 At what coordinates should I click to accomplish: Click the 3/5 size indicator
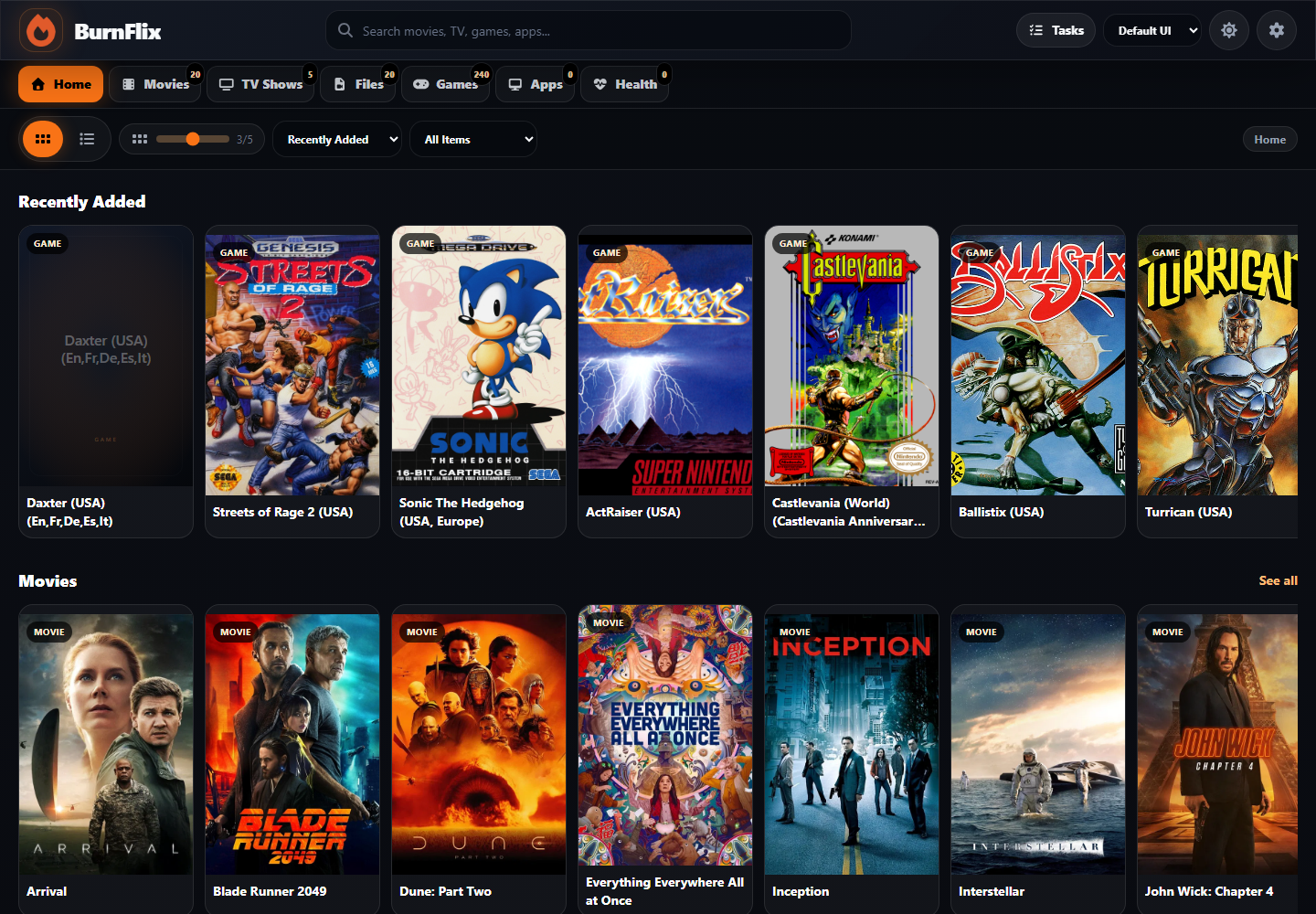(x=245, y=140)
